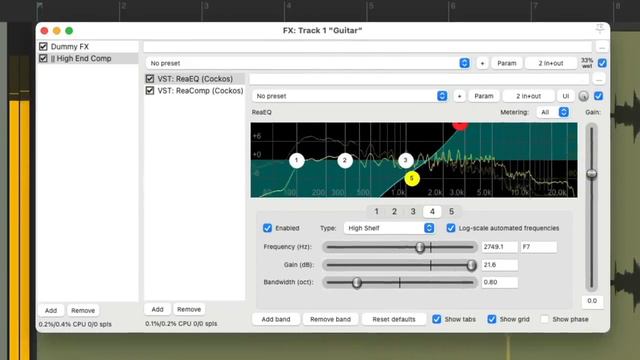Click Add band button
This screenshot has width=640, height=360.
[276, 319]
